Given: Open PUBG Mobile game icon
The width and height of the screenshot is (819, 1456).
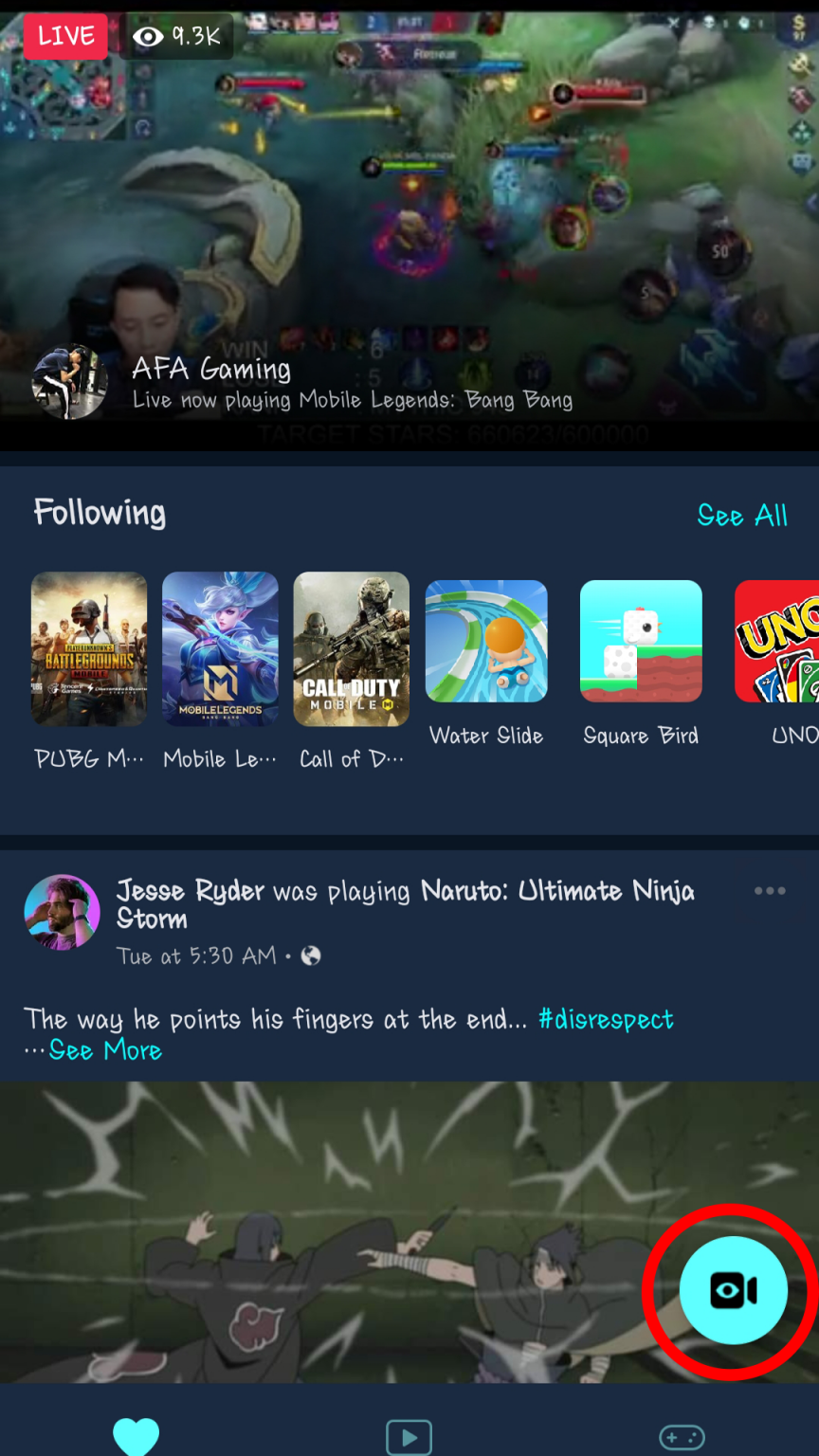Looking at the screenshot, I should [89, 649].
